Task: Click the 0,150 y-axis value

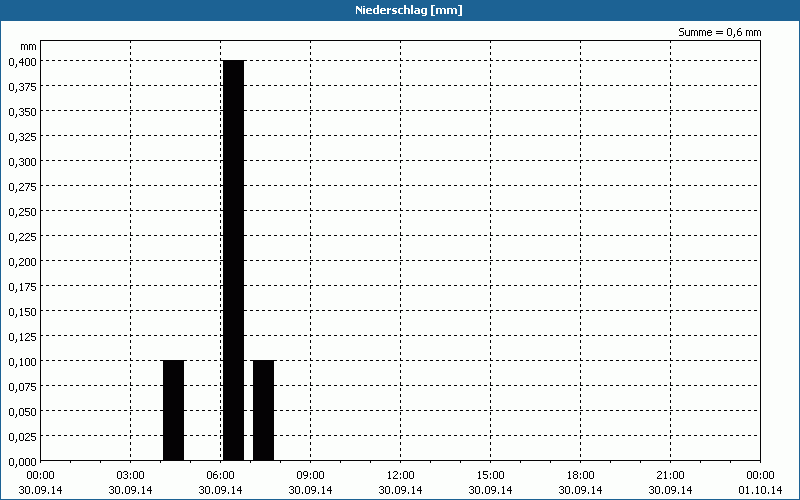Action: pyautogui.click(x=23, y=311)
